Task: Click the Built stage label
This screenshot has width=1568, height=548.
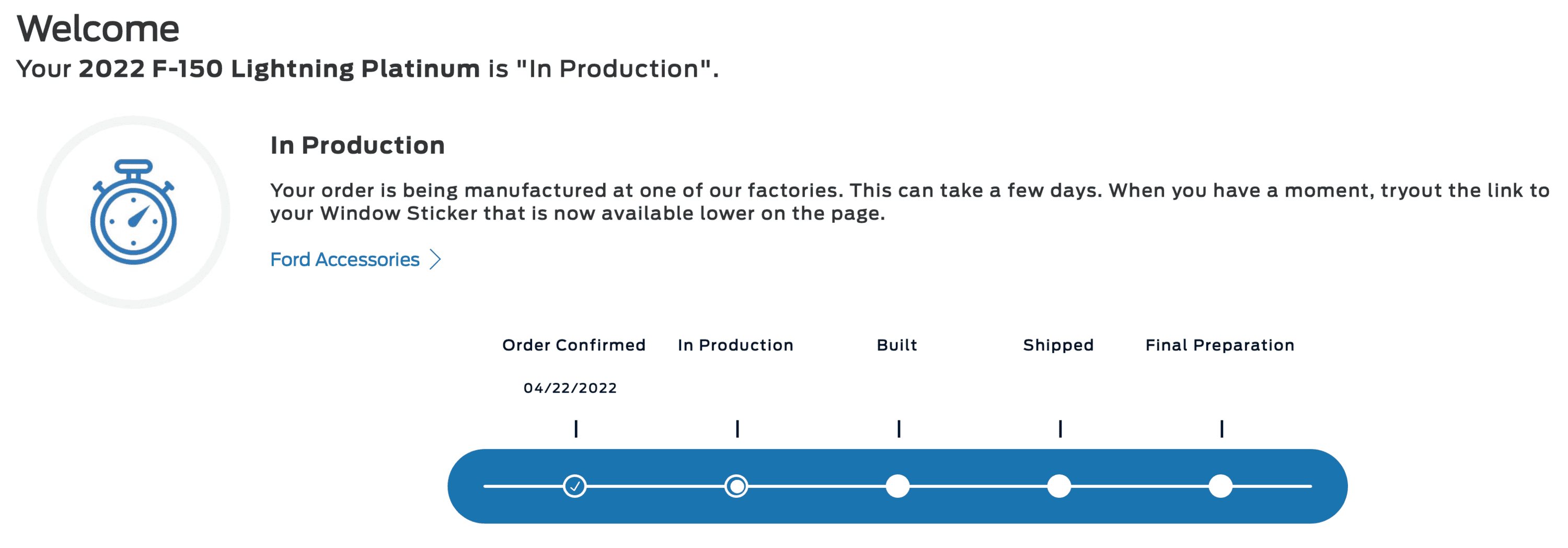Action: 896,345
